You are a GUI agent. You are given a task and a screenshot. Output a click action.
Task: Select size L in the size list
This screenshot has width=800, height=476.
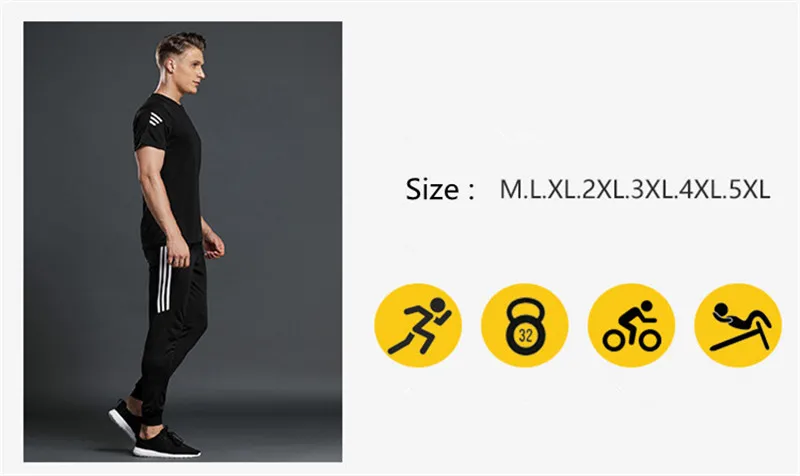click(x=534, y=190)
